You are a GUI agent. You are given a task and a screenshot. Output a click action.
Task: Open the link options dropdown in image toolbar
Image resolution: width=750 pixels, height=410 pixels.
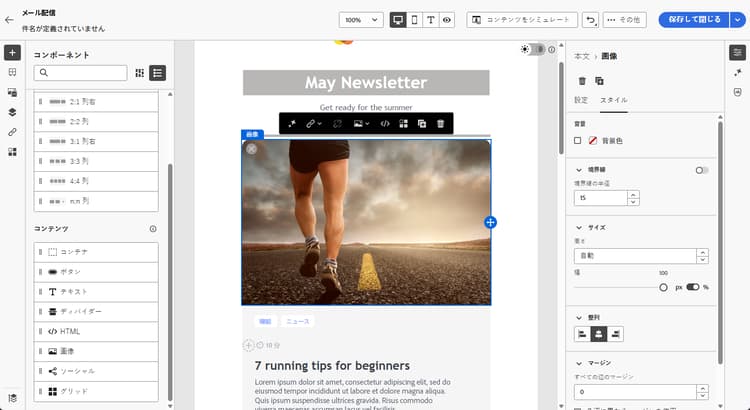[x=313, y=124]
